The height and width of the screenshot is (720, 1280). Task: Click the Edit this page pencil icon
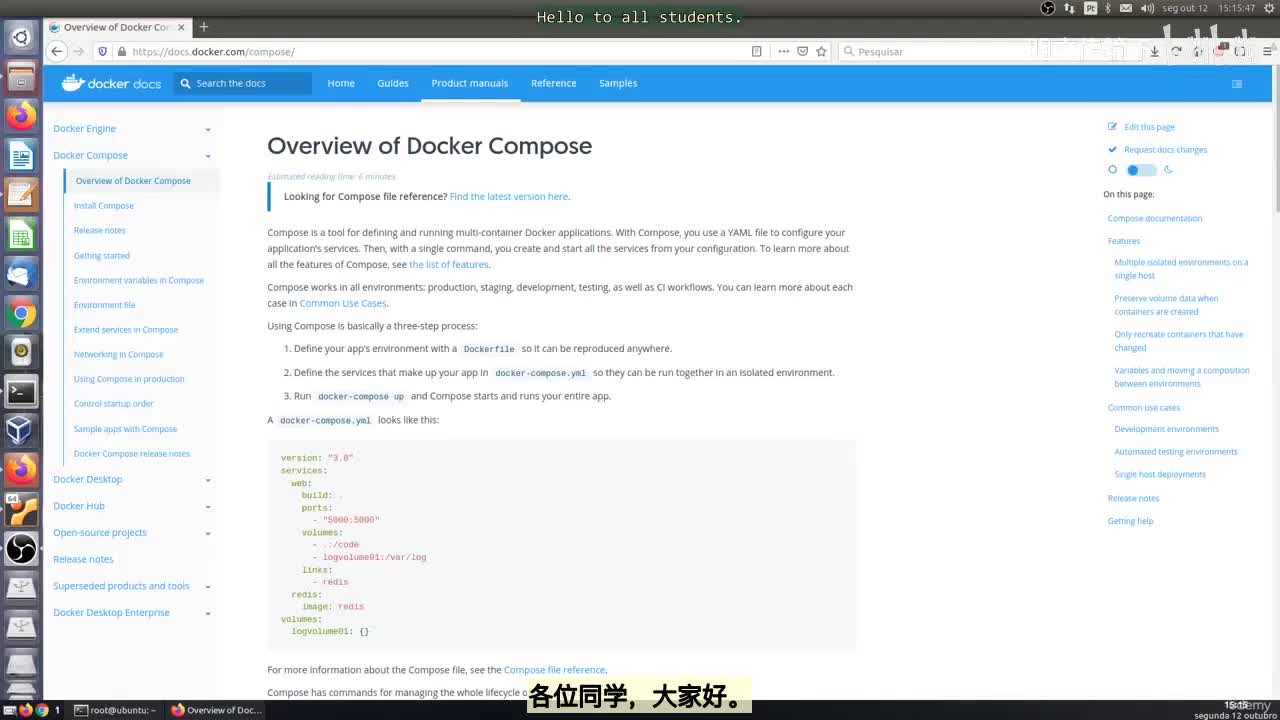1112,127
